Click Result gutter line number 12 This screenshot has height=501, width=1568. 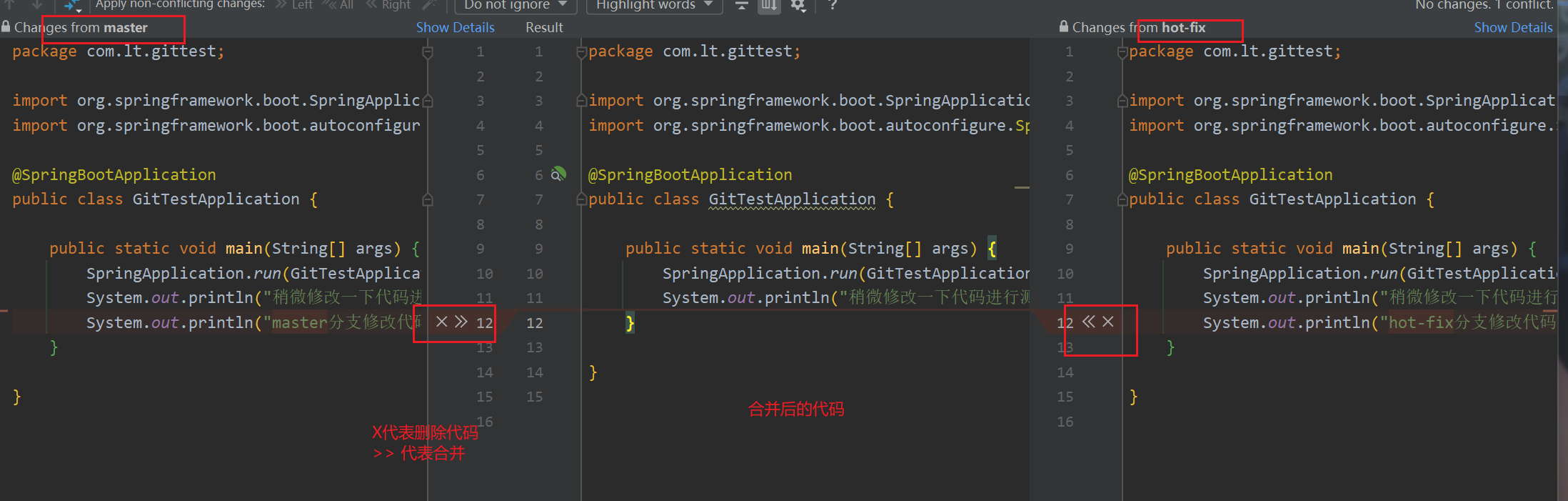tap(535, 322)
